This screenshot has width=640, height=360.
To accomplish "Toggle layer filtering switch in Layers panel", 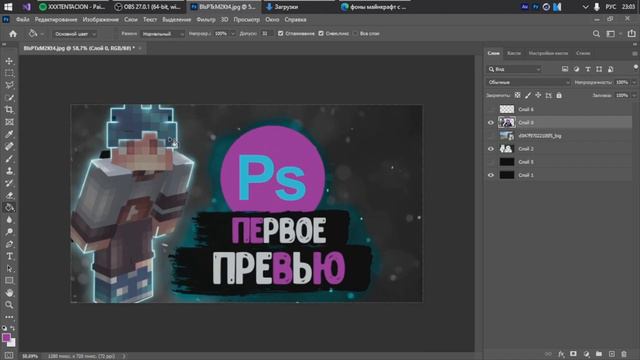I will (635, 67).
